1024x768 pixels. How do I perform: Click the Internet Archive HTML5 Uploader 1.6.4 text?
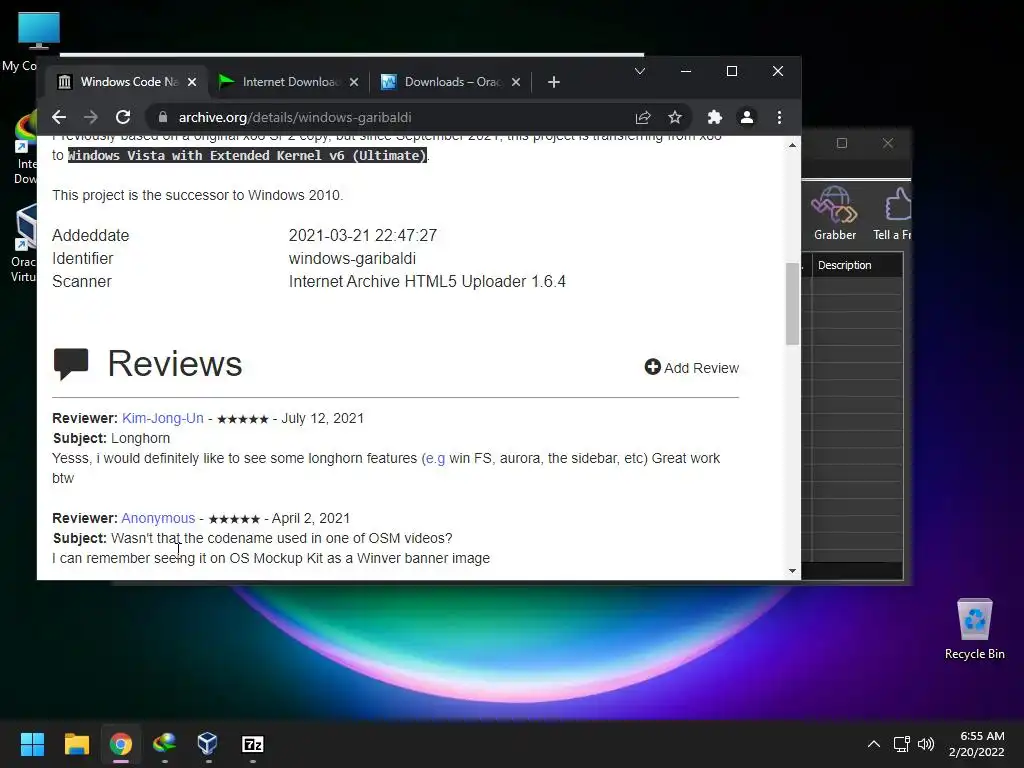(x=427, y=281)
